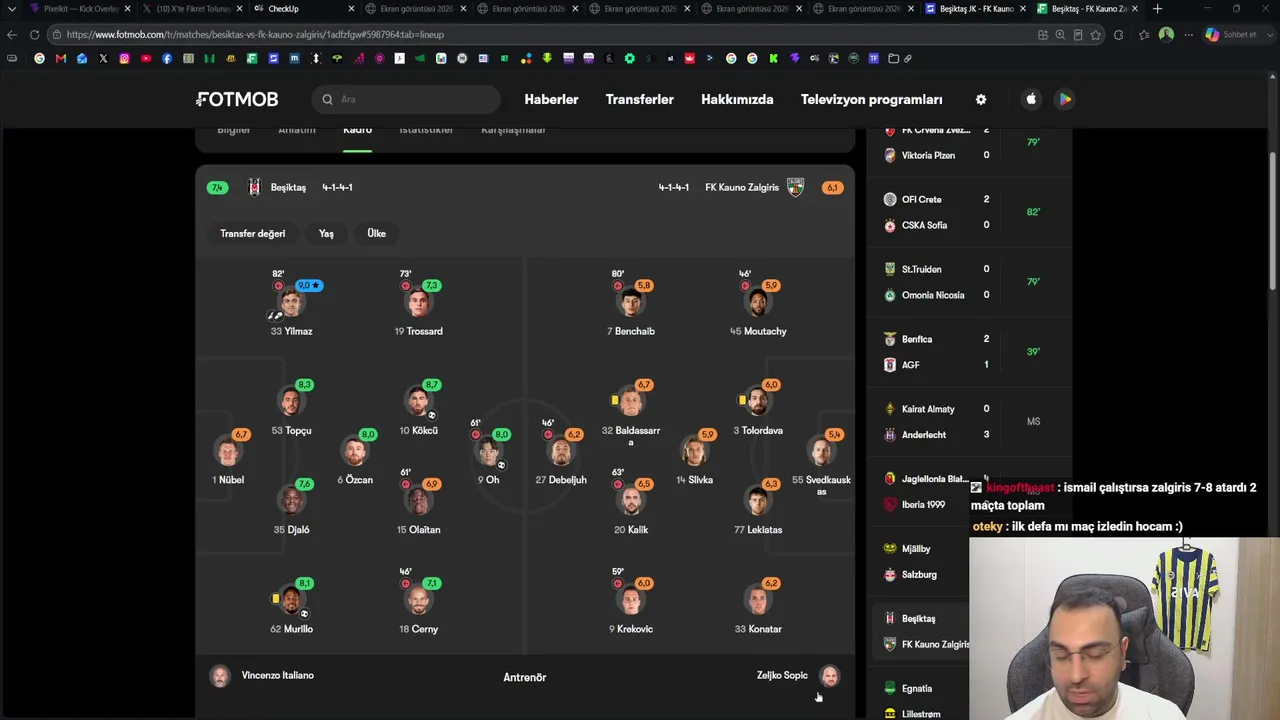Open Televizyon programları page
Screen dimensions: 1280x720
coord(872,99)
